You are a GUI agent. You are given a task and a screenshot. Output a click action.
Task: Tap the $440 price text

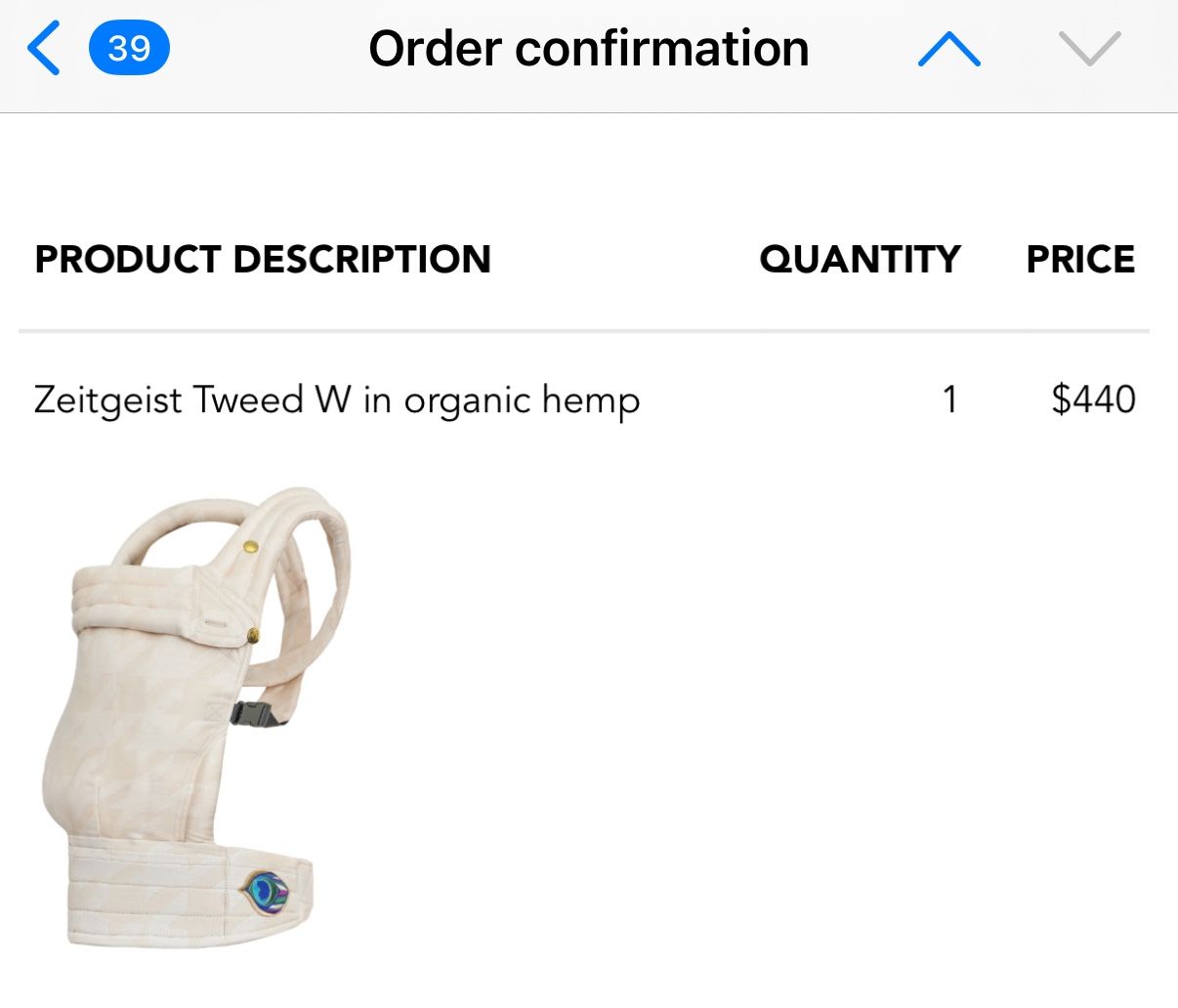(x=1092, y=399)
